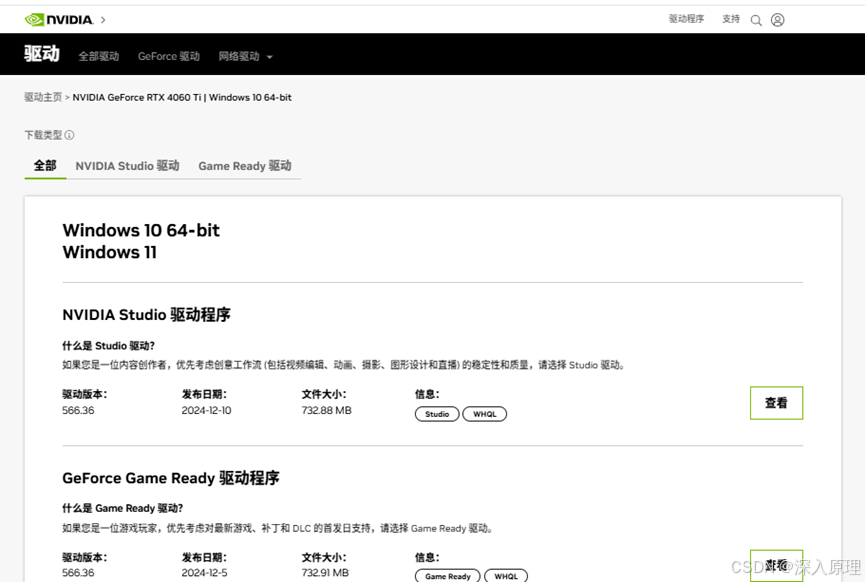Click Studio release date 2024-12-10

click(206, 410)
